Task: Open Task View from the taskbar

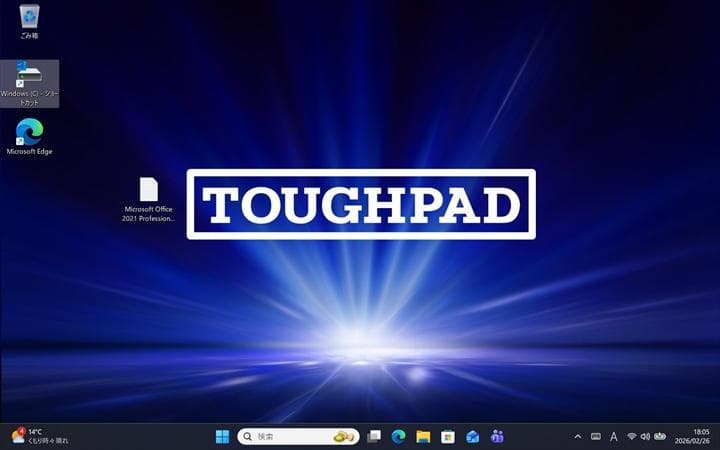Action: tap(374, 436)
